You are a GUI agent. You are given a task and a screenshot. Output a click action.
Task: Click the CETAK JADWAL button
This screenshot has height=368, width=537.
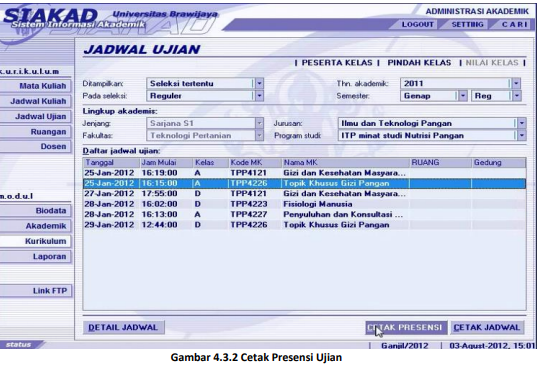[x=487, y=328]
